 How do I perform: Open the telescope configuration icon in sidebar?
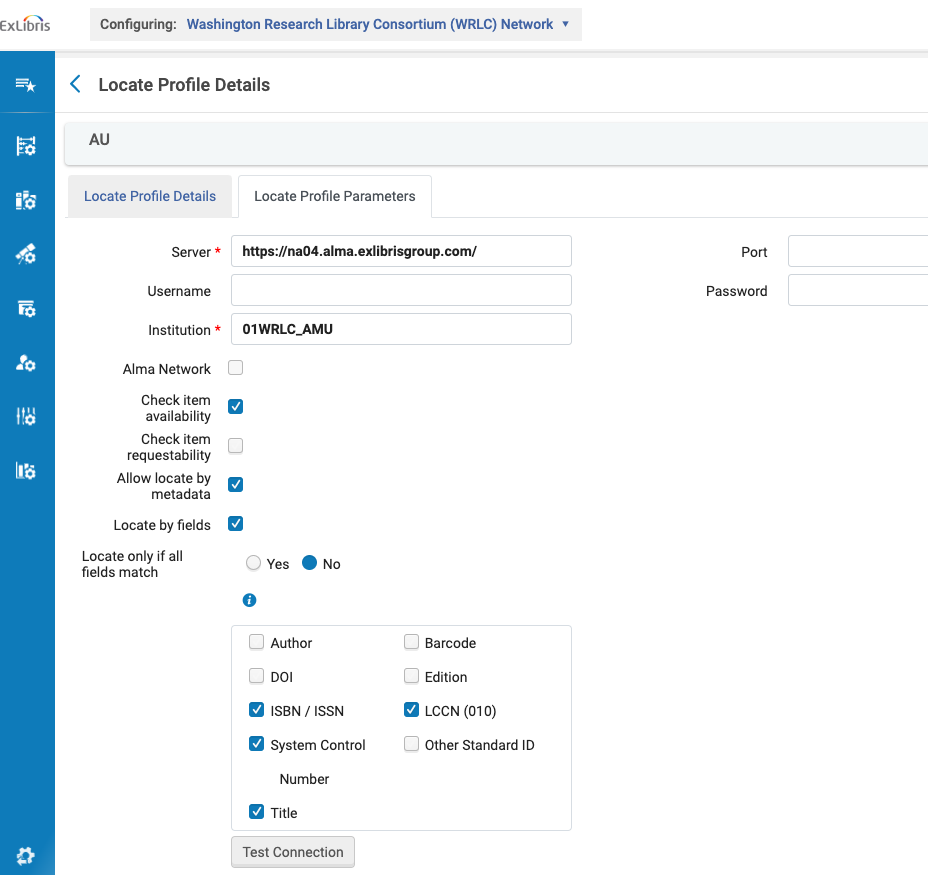pos(26,255)
